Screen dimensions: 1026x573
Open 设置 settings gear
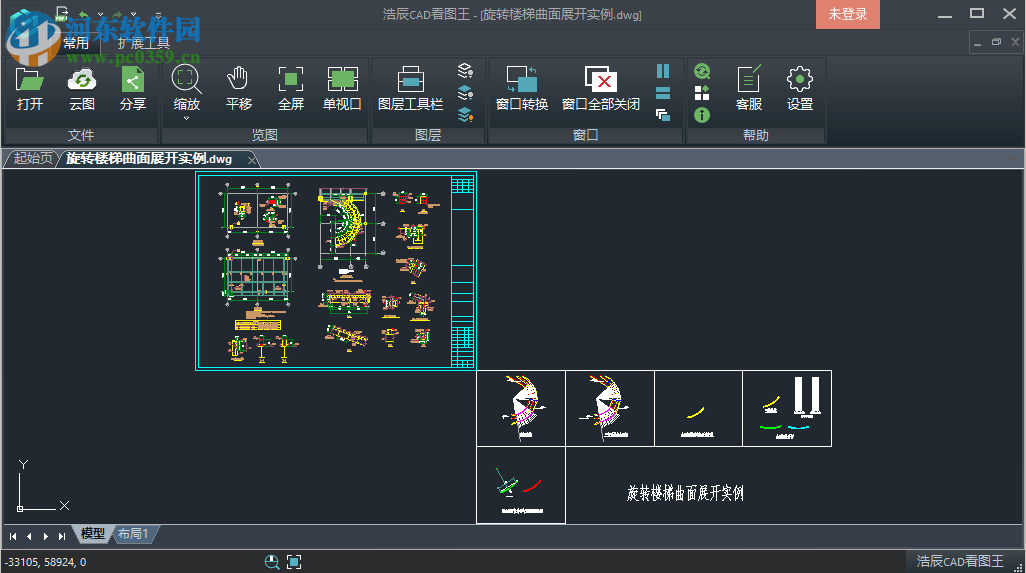click(x=800, y=89)
